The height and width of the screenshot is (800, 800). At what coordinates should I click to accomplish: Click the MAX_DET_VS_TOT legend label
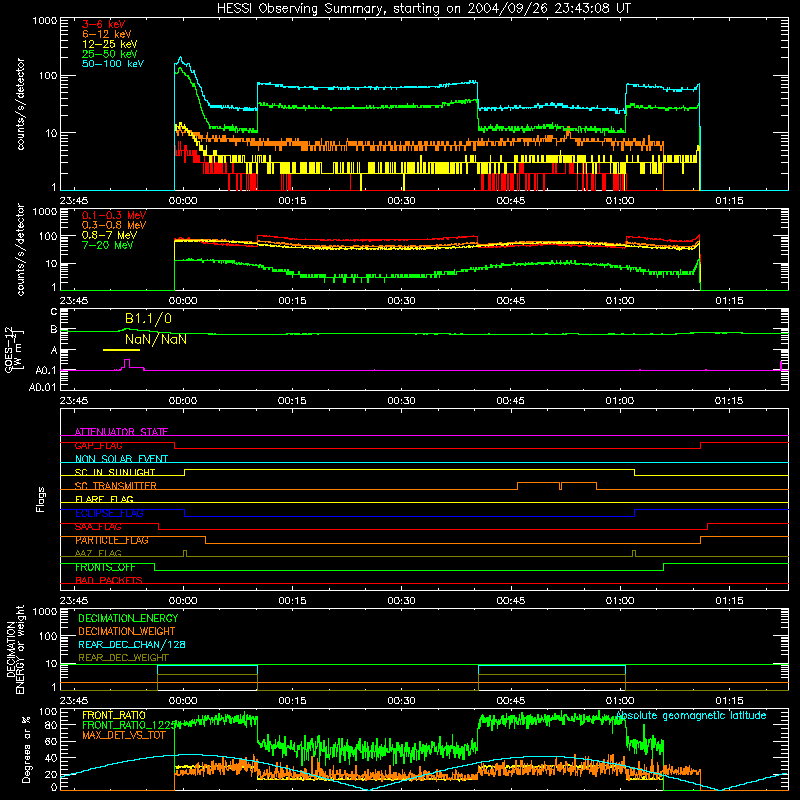[x=124, y=735]
